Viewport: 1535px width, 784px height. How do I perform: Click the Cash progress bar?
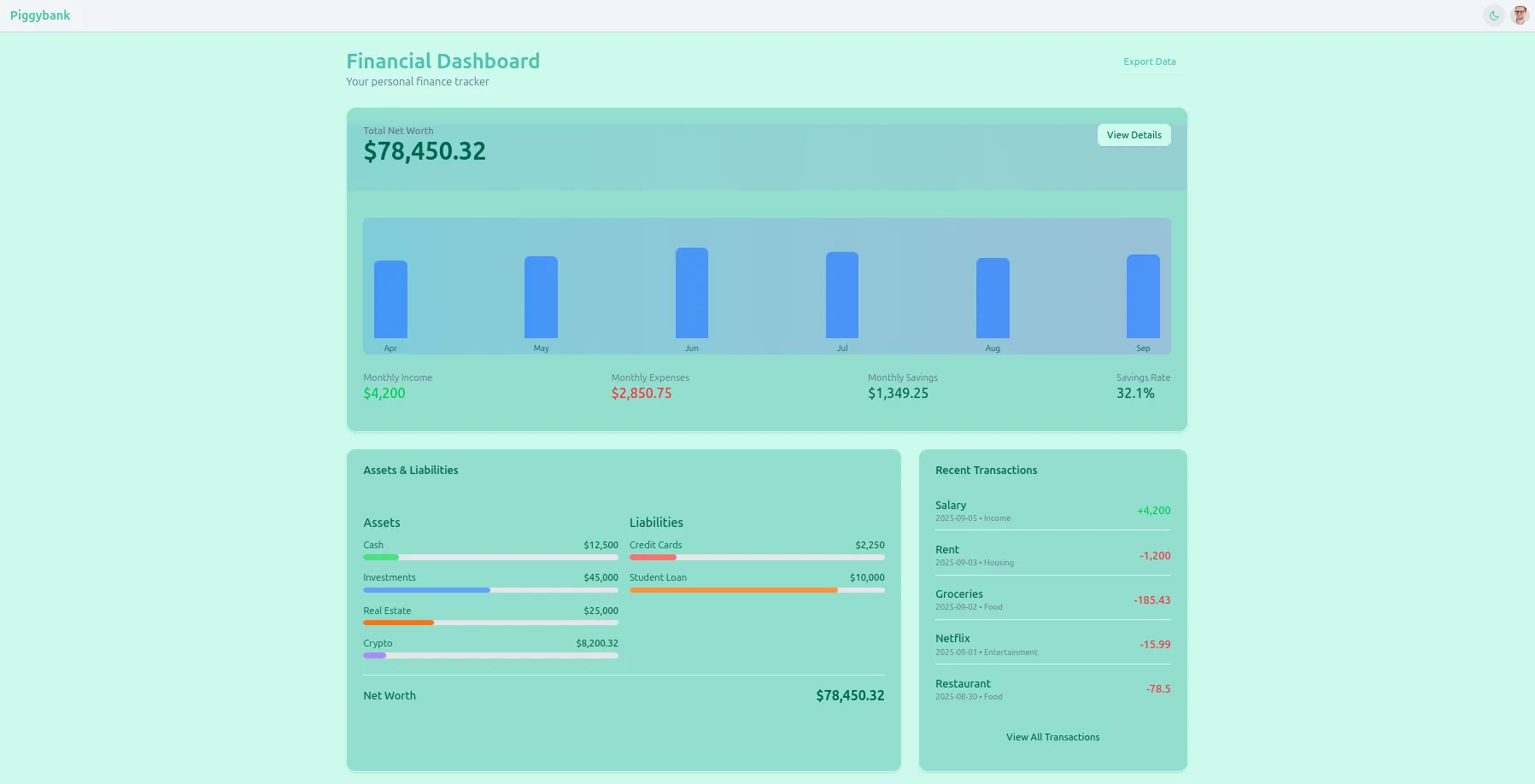(x=490, y=557)
